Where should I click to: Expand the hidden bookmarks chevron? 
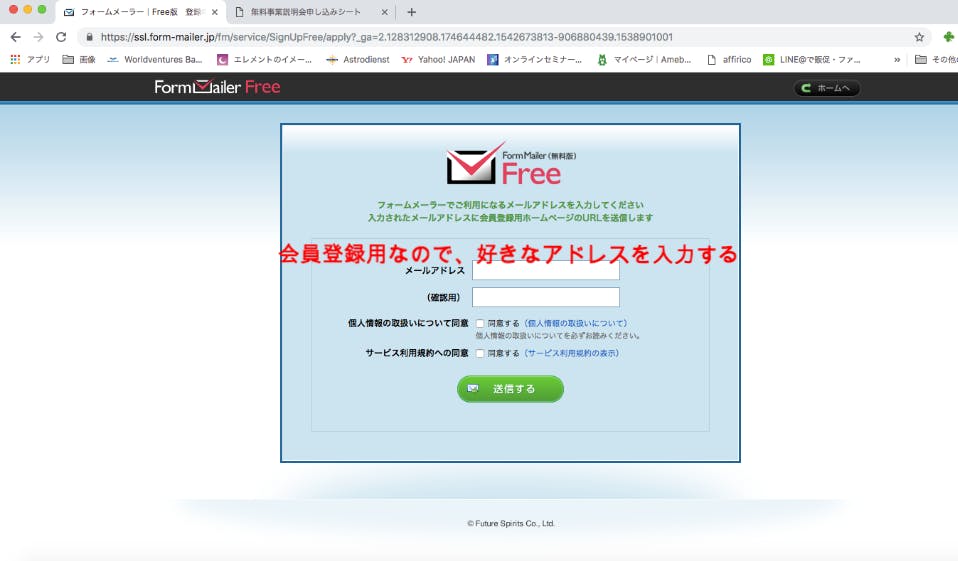tap(897, 59)
